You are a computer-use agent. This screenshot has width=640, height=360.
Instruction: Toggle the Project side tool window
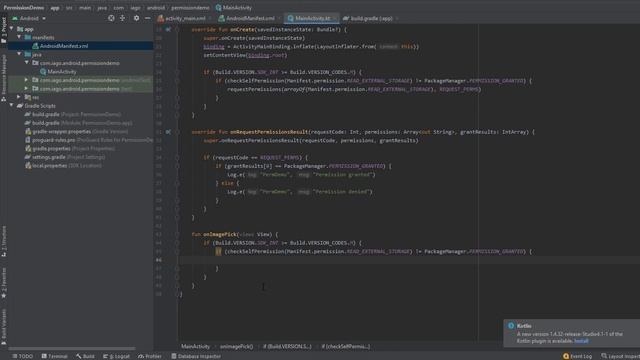tap(4, 30)
